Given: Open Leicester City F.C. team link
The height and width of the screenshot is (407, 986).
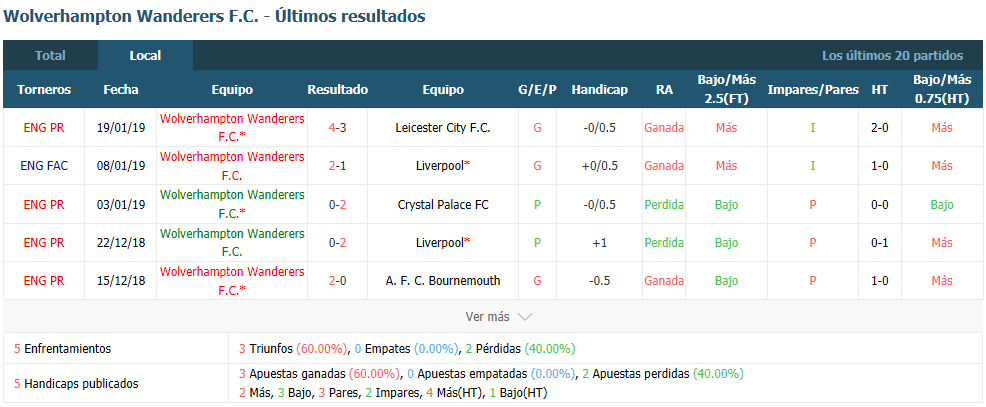Looking at the screenshot, I should [443, 128].
